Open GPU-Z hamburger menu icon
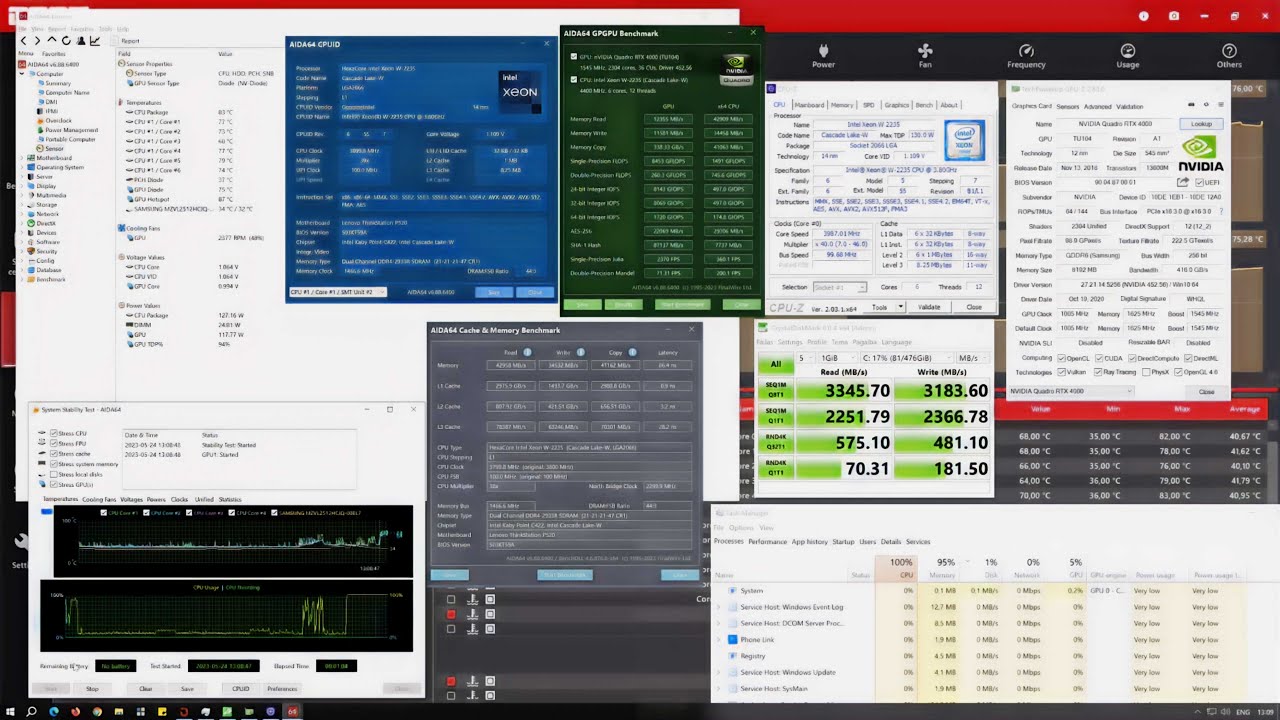This screenshot has height=720, width=1280. [x=1221, y=105]
